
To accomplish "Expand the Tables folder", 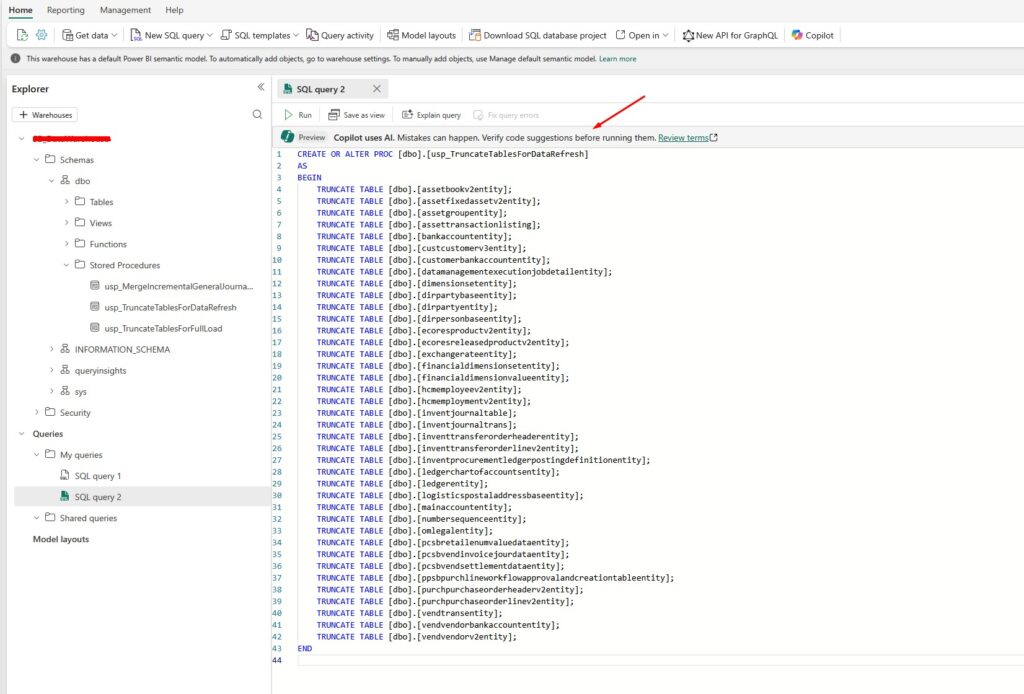I will point(67,202).
